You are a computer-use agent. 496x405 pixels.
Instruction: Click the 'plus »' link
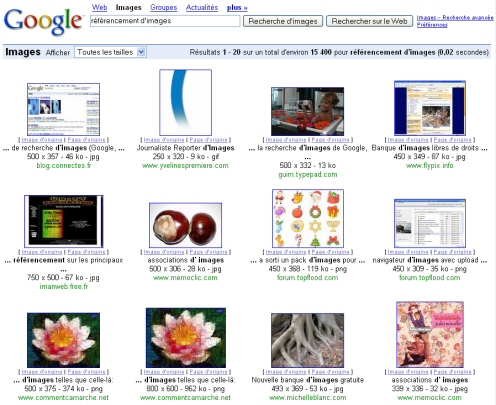tap(237, 7)
